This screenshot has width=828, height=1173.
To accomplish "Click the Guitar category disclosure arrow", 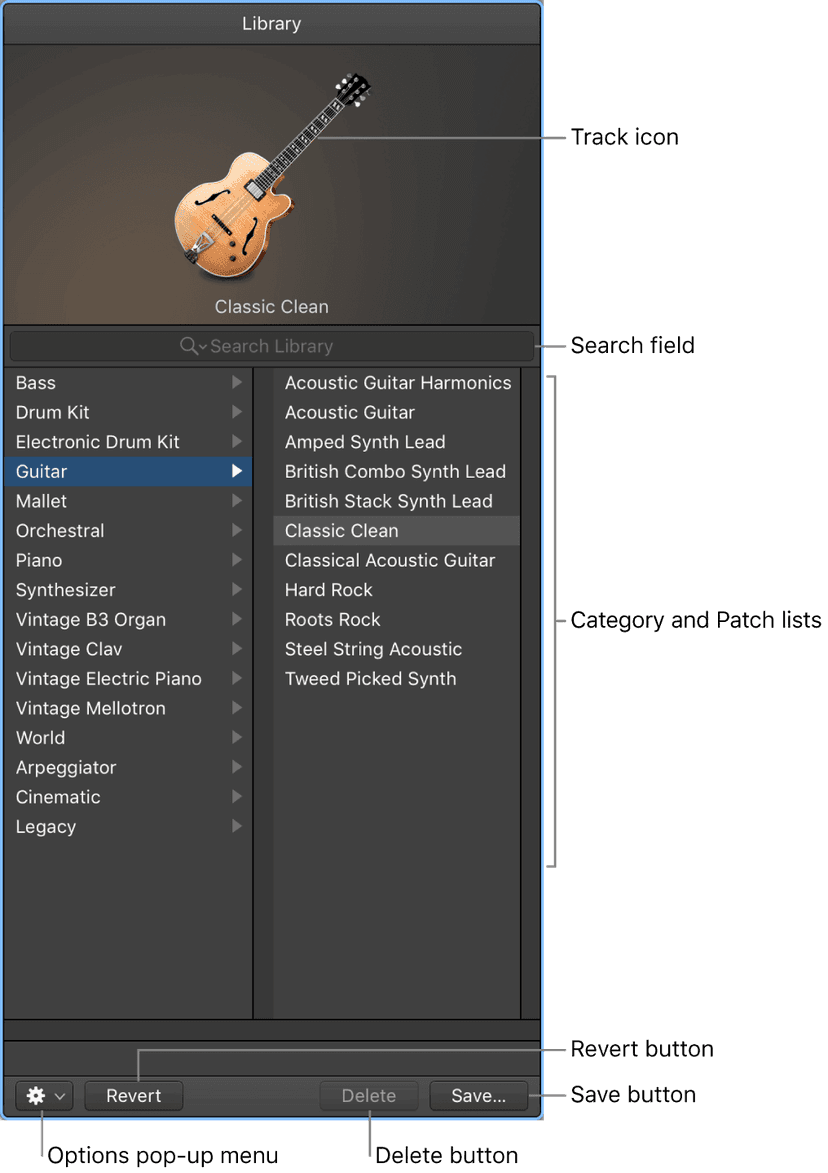I will [237, 471].
